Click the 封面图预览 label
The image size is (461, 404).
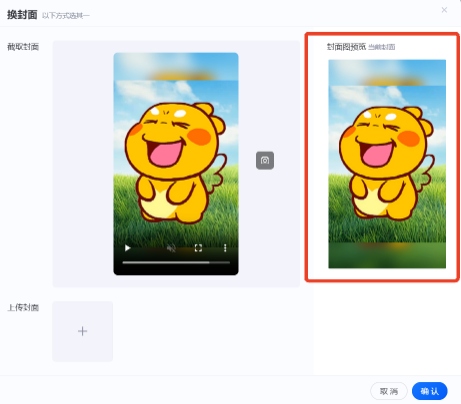point(346,47)
